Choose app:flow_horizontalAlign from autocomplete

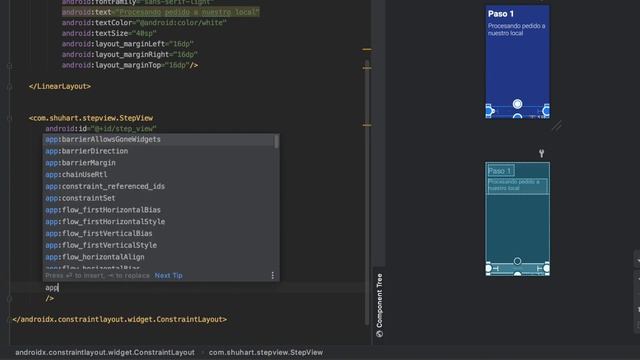159,257
